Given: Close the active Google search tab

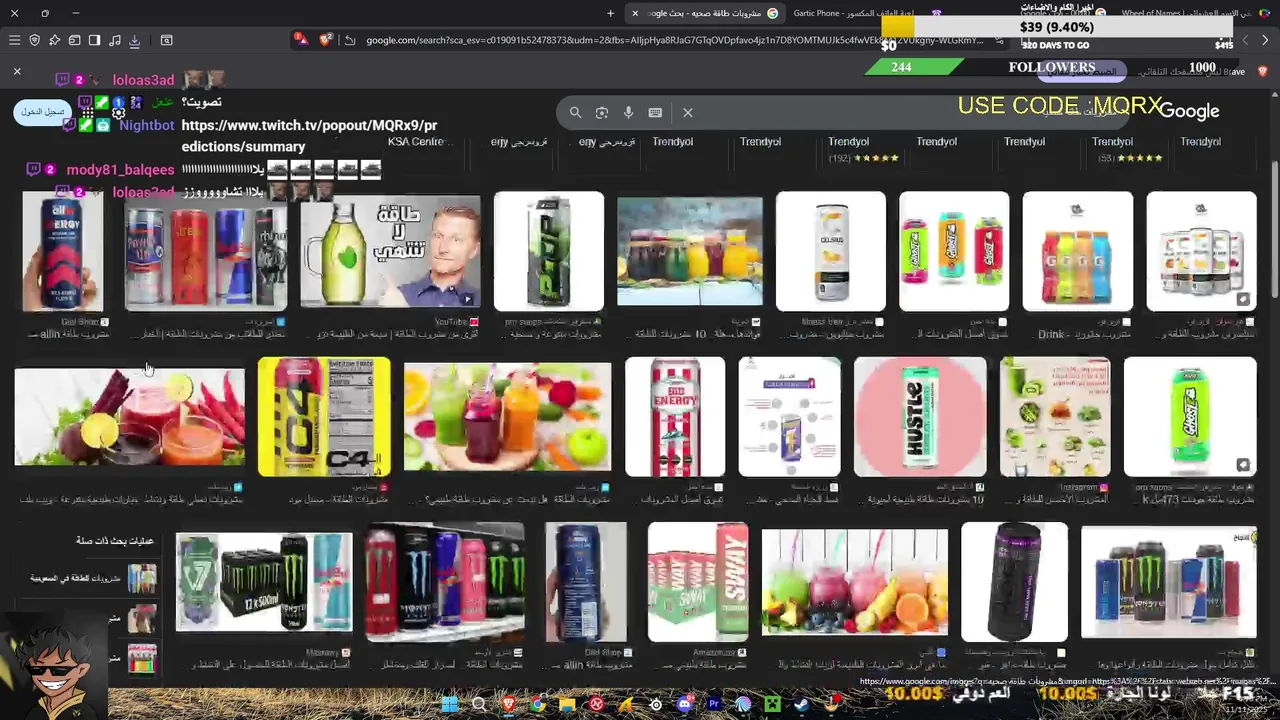Looking at the screenshot, I should tap(634, 13).
